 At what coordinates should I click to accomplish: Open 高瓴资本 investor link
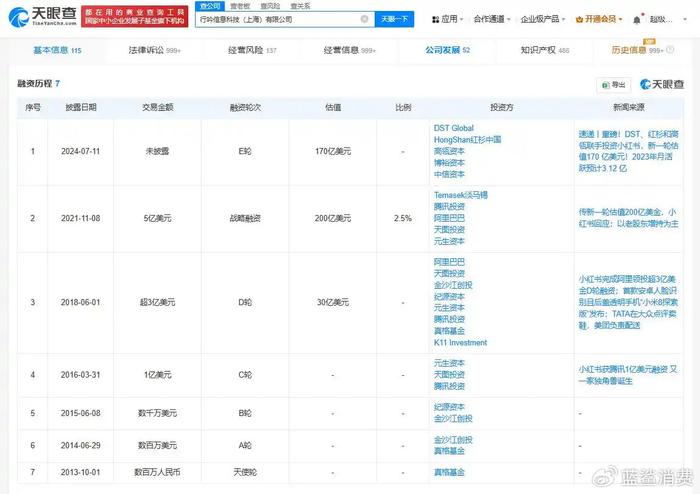tap(449, 151)
